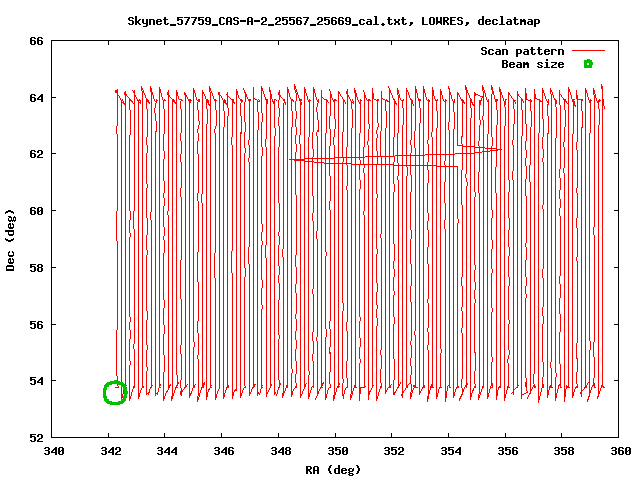This screenshot has width=640, height=480.
Task: Click y-axis tick value 58
Action: click(x=36, y=268)
